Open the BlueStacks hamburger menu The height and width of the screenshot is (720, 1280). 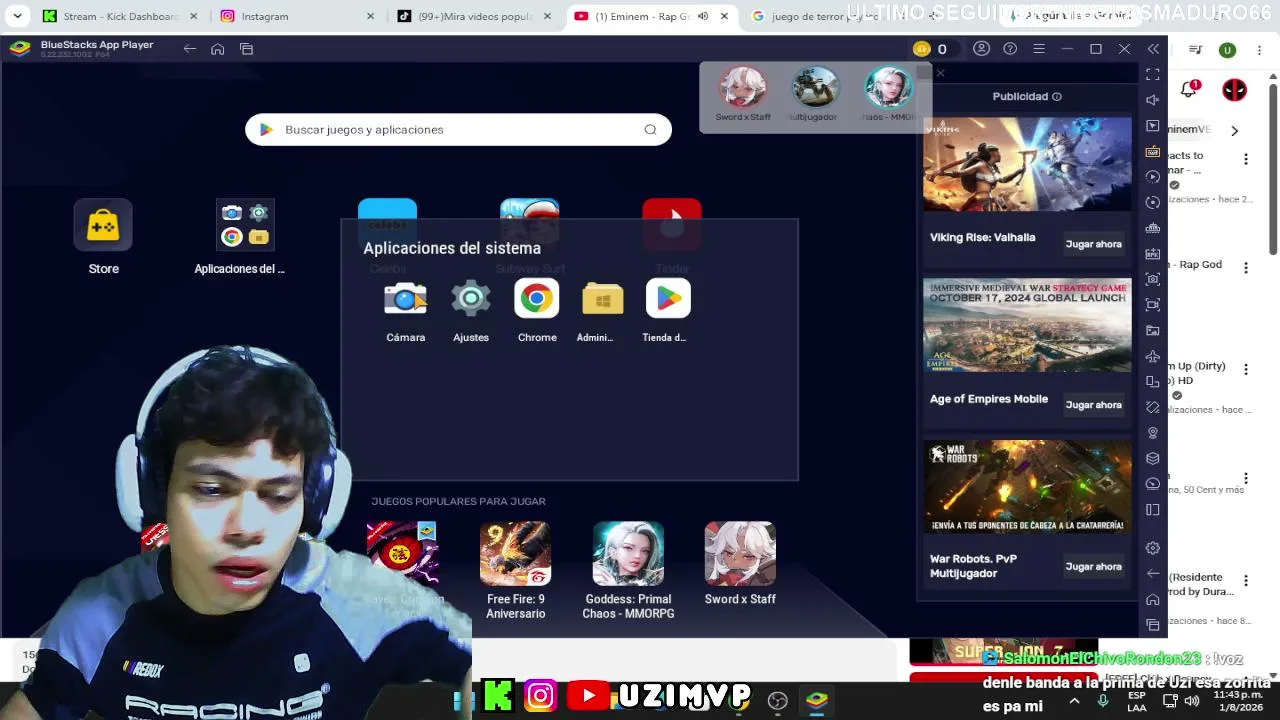pos(1039,49)
